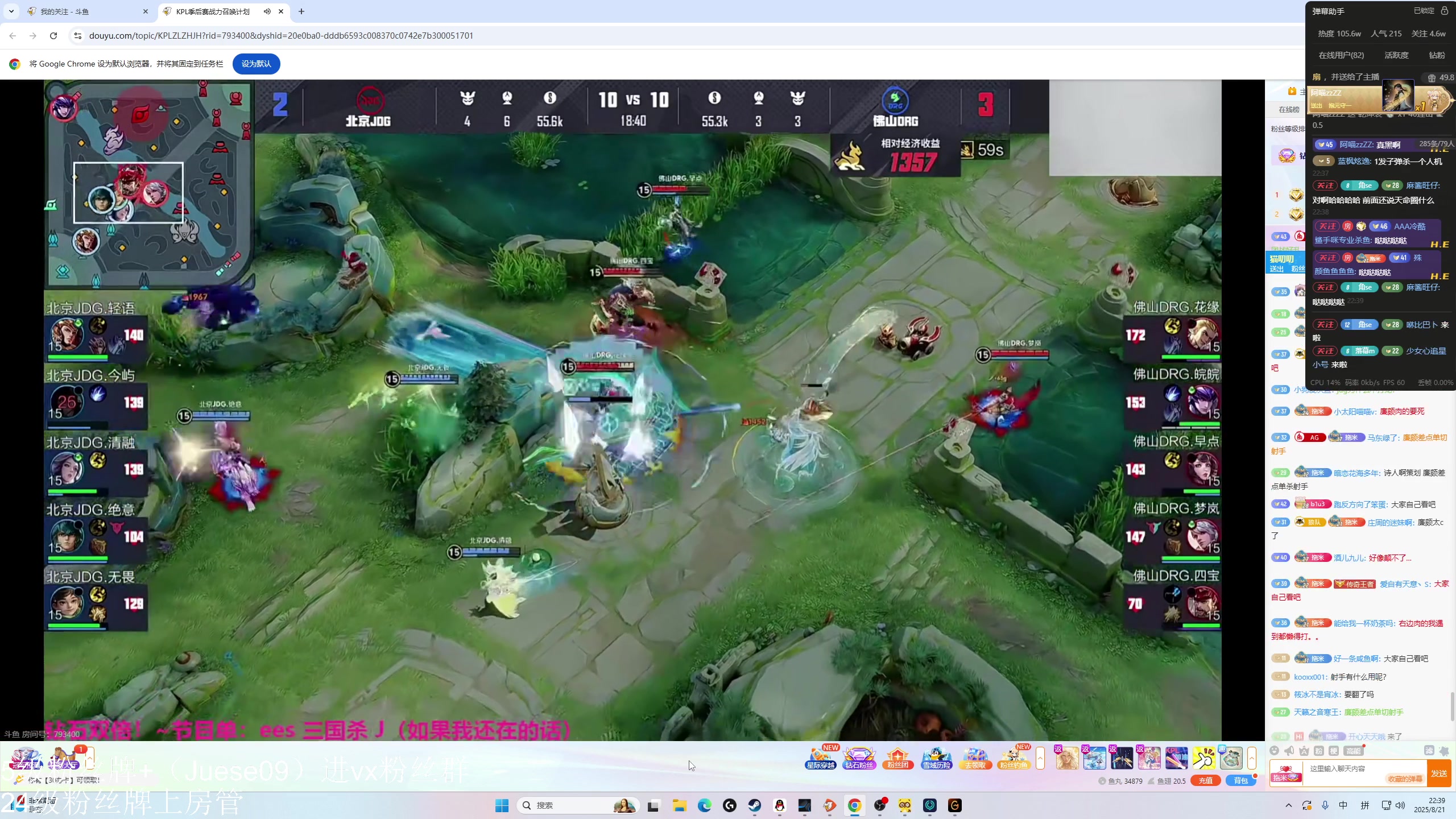Open File Explorer from the taskbar
The width and height of the screenshot is (1456, 819).
pyautogui.click(x=680, y=805)
